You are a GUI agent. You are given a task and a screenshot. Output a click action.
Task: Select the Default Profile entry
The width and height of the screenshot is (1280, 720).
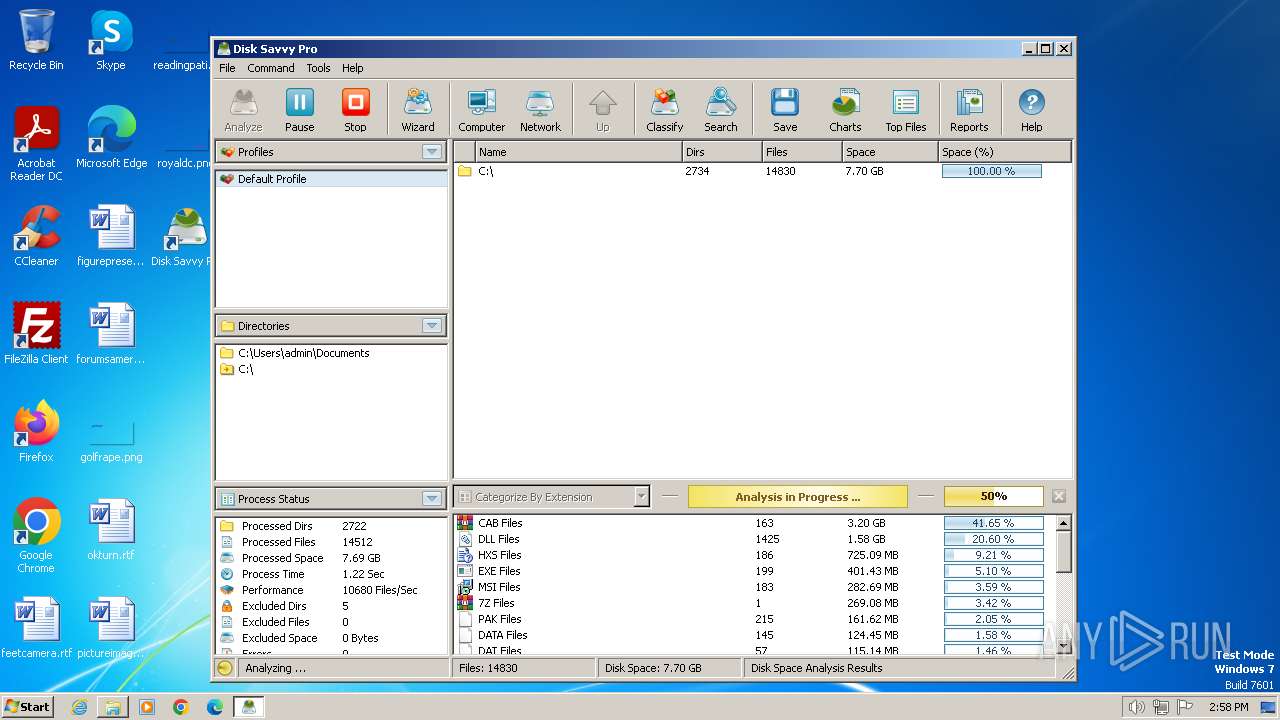pos(331,179)
